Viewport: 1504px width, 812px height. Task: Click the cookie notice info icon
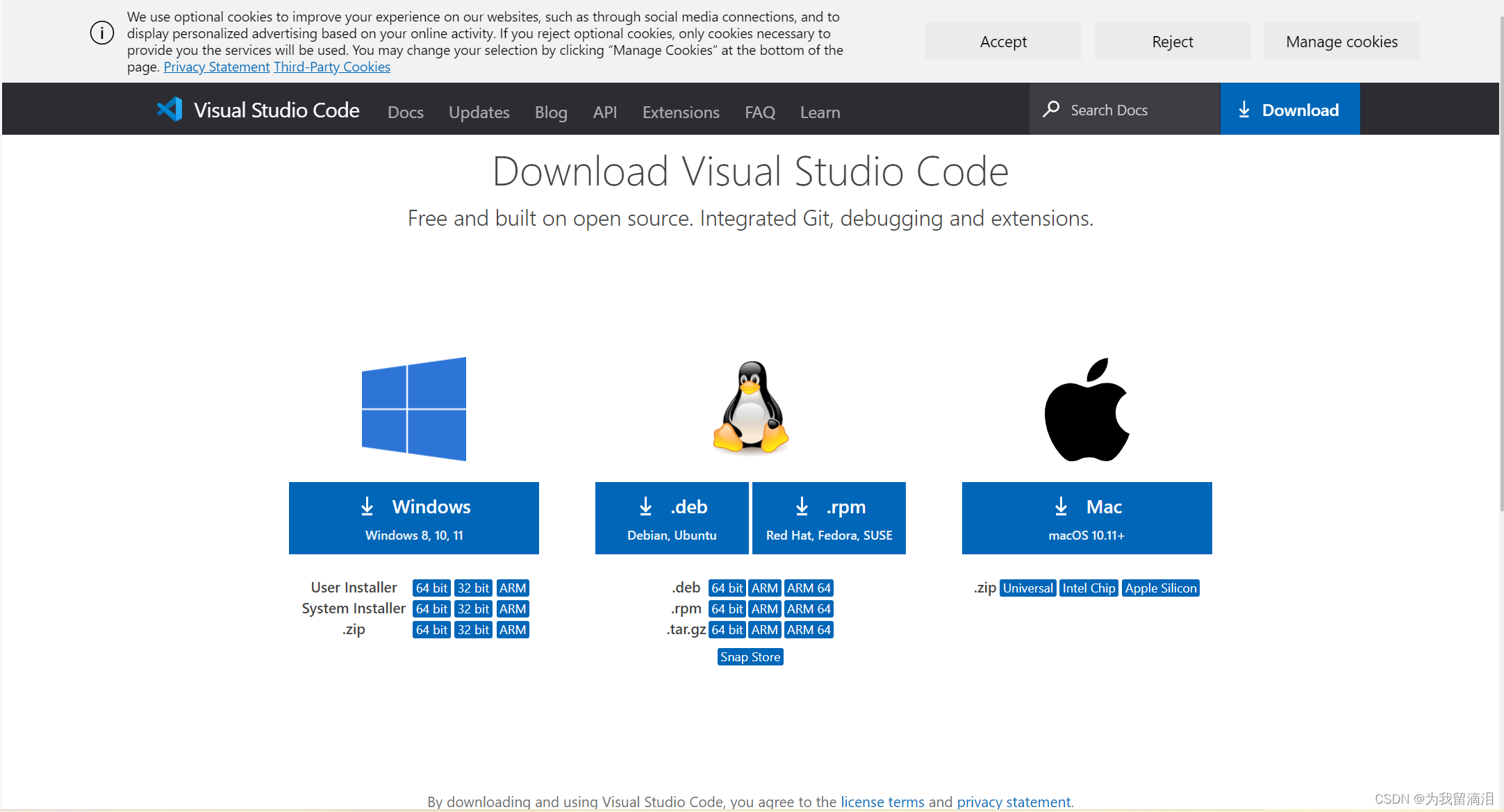[x=102, y=33]
